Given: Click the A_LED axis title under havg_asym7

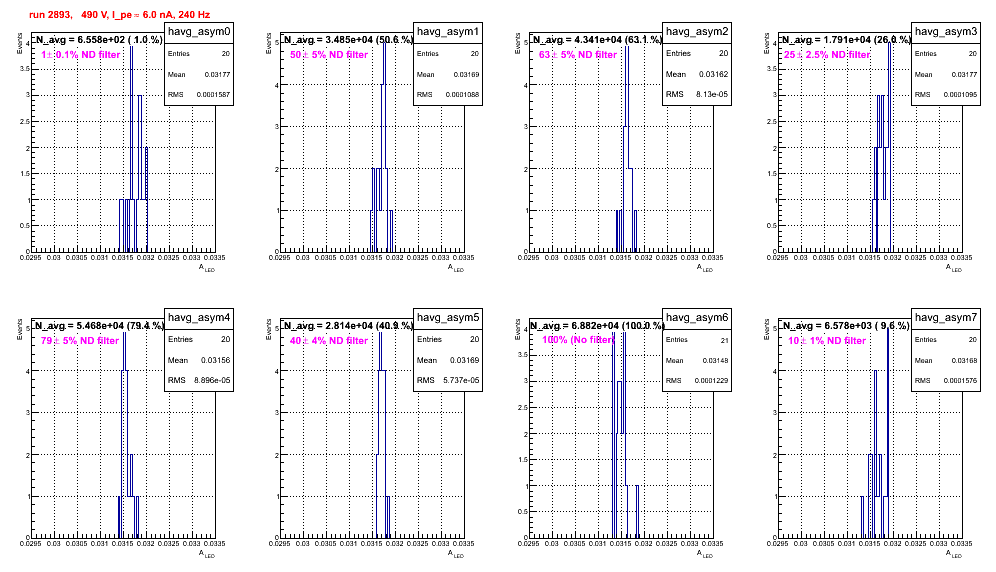Looking at the screenshot, I should click(954, 554).
